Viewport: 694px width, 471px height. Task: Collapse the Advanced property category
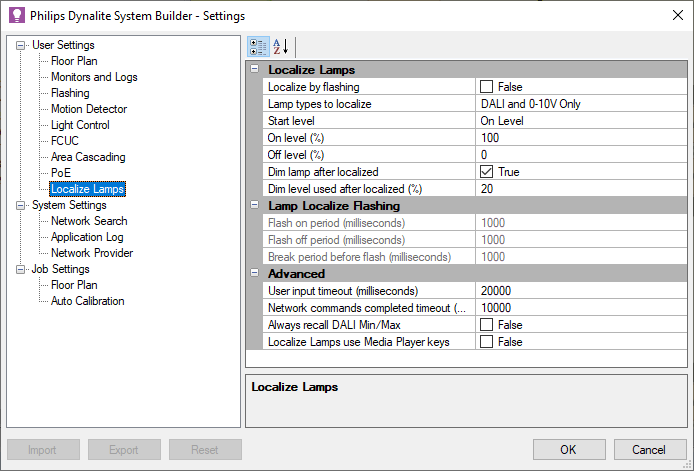(x=254, y=273)
